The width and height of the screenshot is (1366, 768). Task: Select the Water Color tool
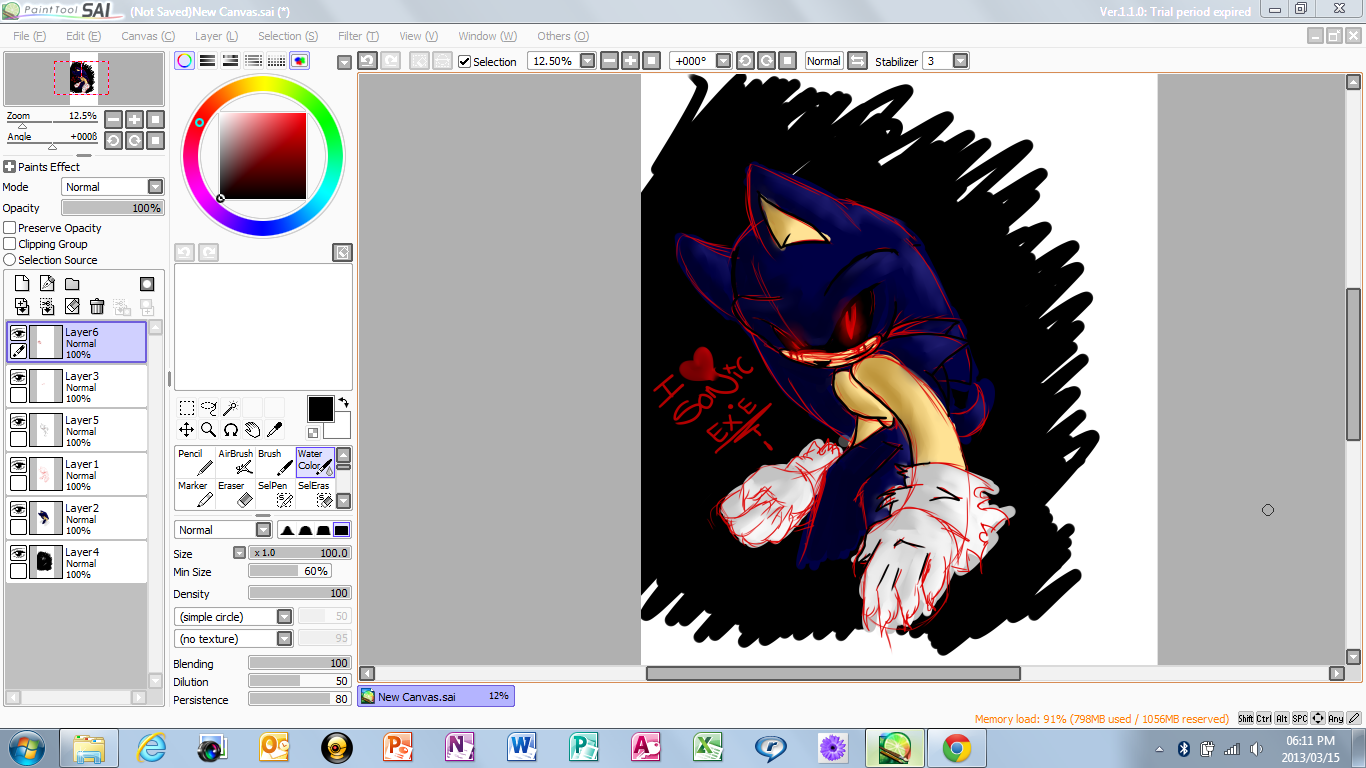(x=315, y=462)
